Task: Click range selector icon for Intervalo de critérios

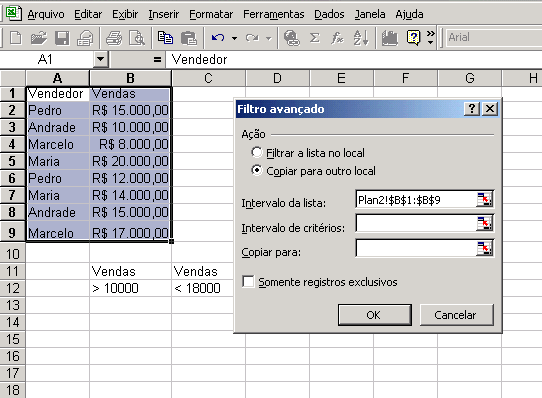Action: 484,223
